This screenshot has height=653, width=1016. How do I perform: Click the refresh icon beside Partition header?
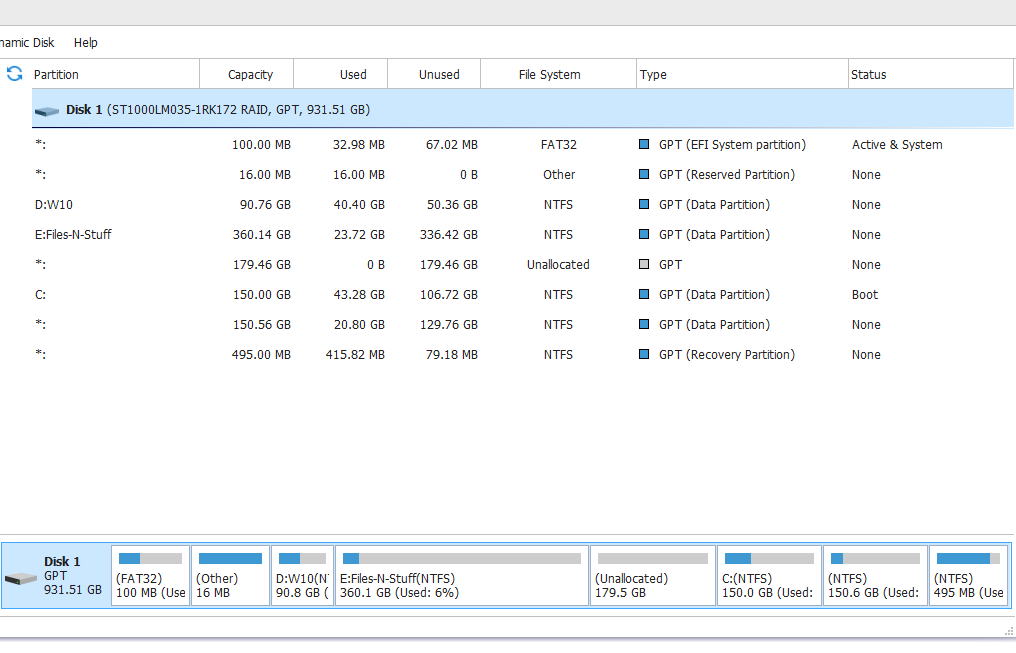tap(14, 74)
